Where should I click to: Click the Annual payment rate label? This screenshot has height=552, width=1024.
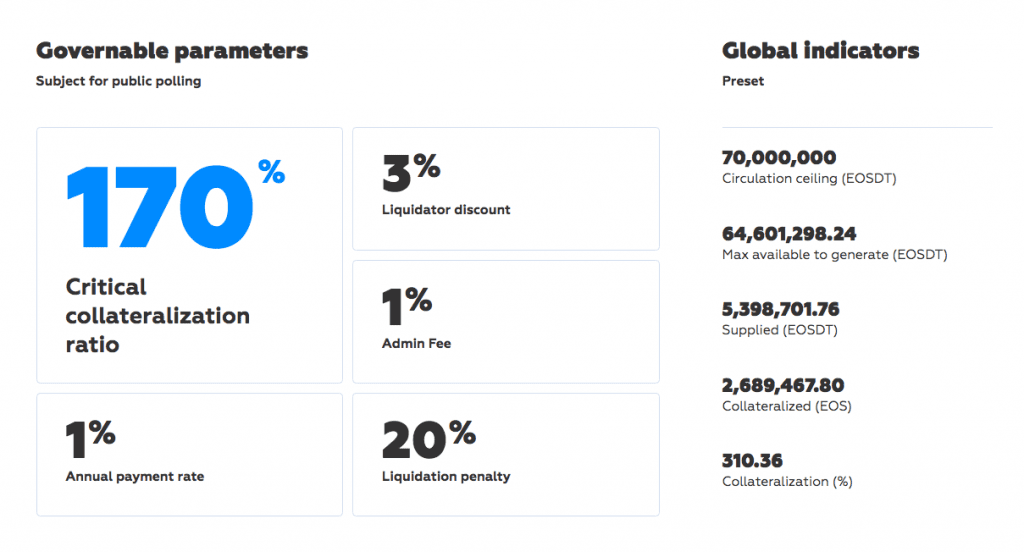[x=135, y=477]
